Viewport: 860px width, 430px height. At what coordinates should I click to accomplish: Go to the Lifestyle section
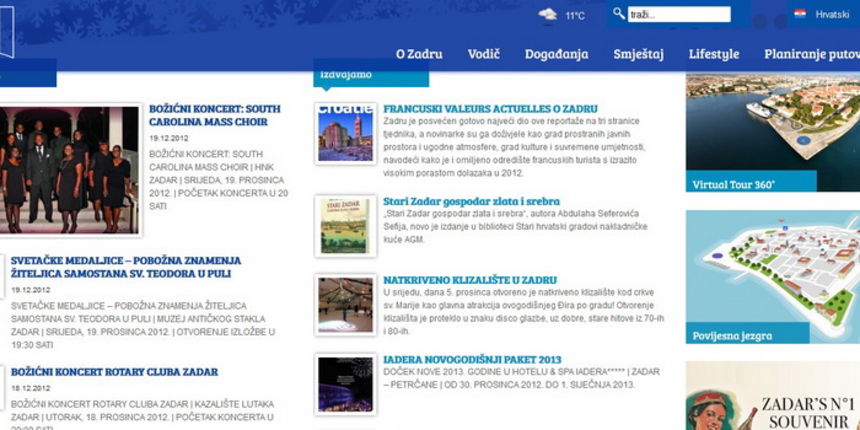[714, 54]
